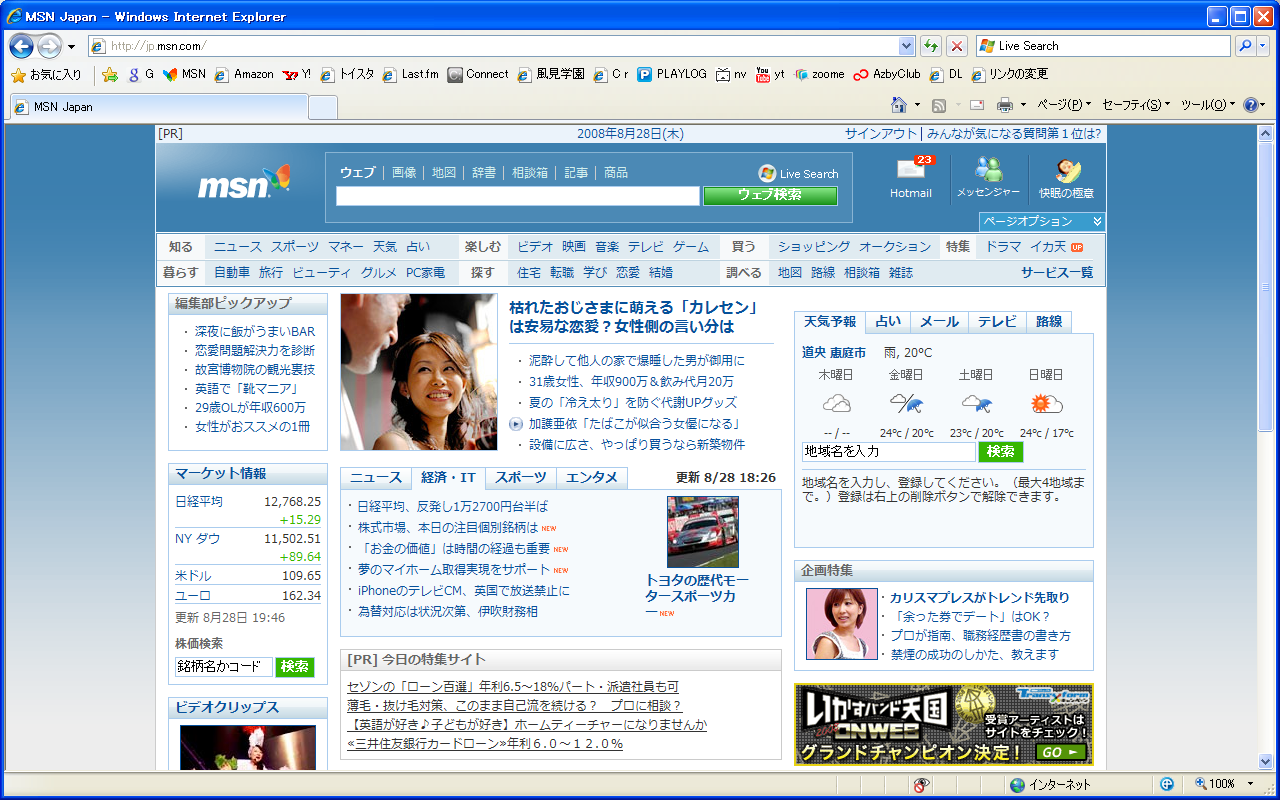Switch to the エンタメ news tab

pyautogui.click(x=592, y=478)
